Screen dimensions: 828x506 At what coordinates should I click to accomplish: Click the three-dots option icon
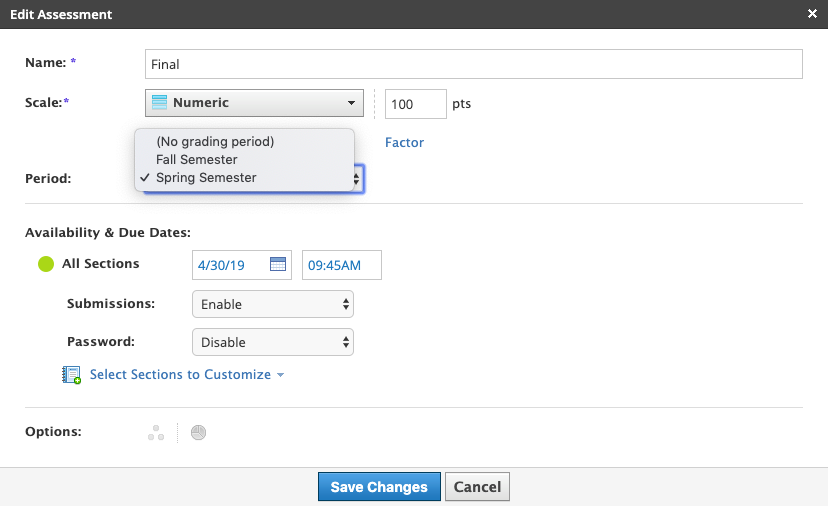(x=155, y=433)
